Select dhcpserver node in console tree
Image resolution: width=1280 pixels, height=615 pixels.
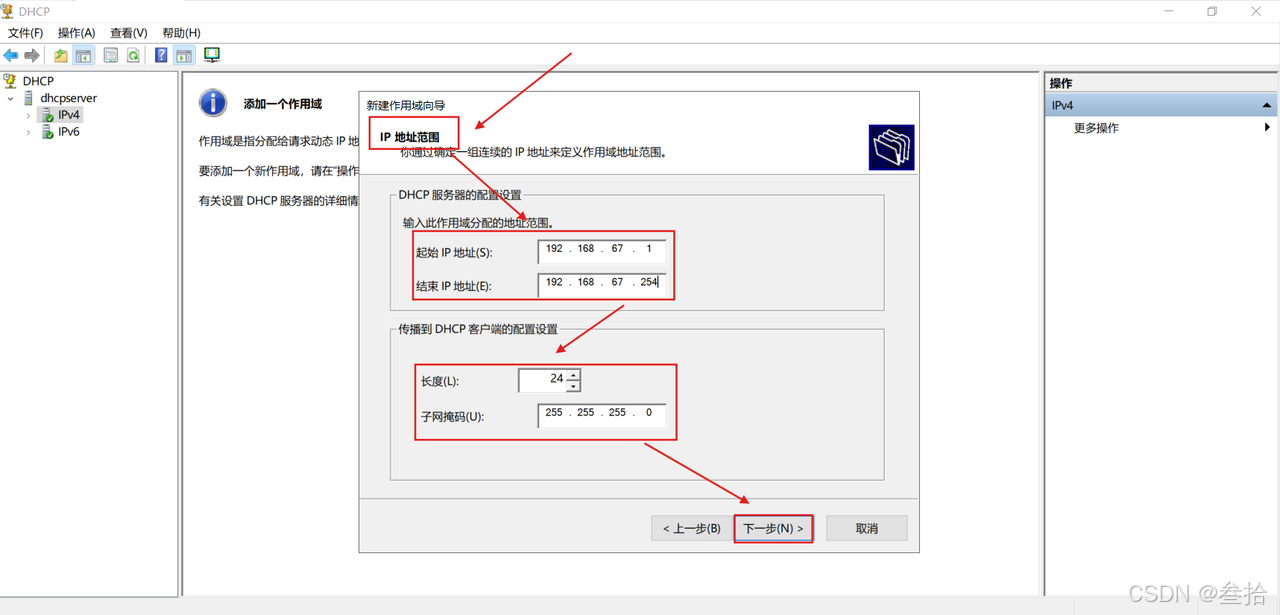pos(69,98)
